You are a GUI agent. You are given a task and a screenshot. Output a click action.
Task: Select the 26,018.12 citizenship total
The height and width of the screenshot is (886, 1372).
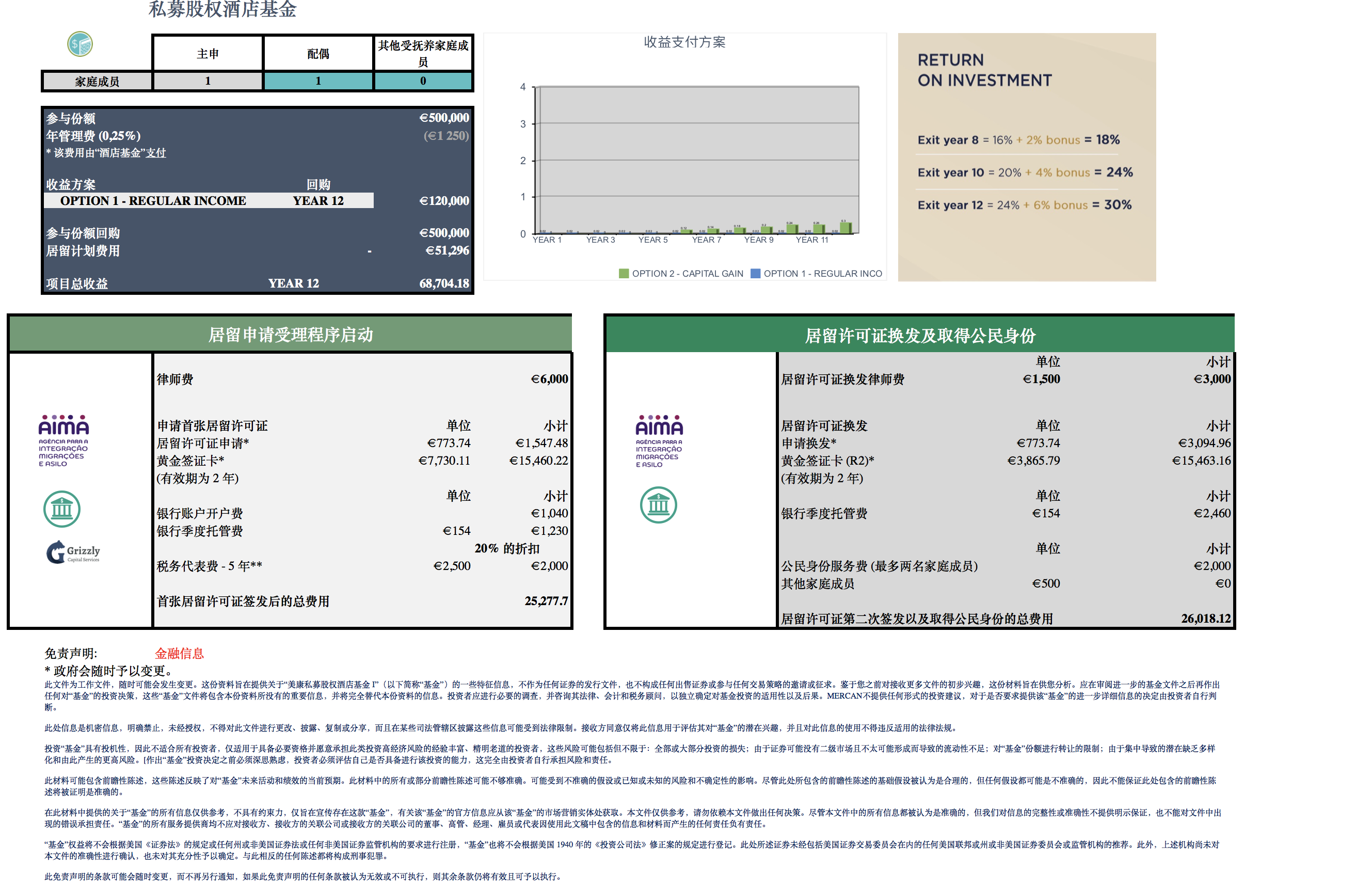pos(1206,619)
